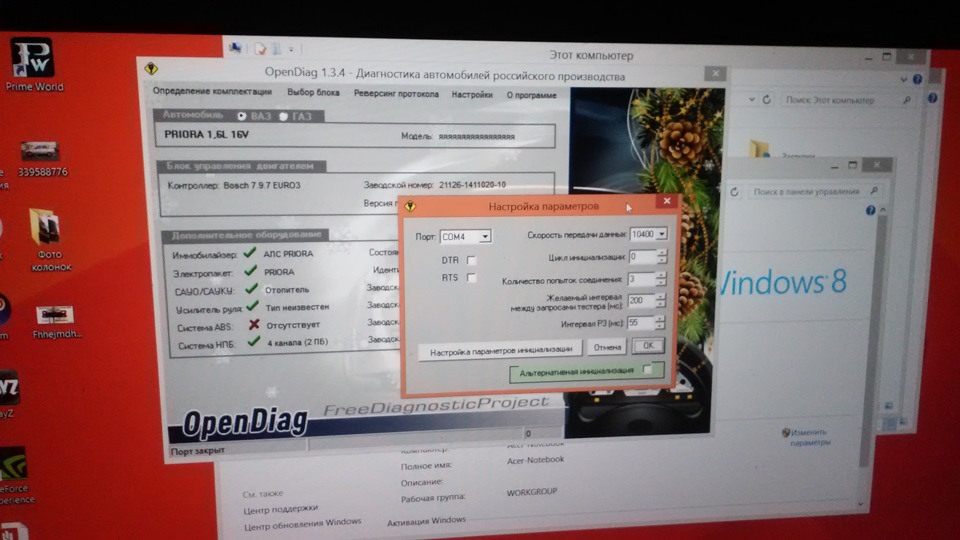Click the magnifier in Поиск в панели управления
Screen dimensions: 960x540
click(874, 191)
